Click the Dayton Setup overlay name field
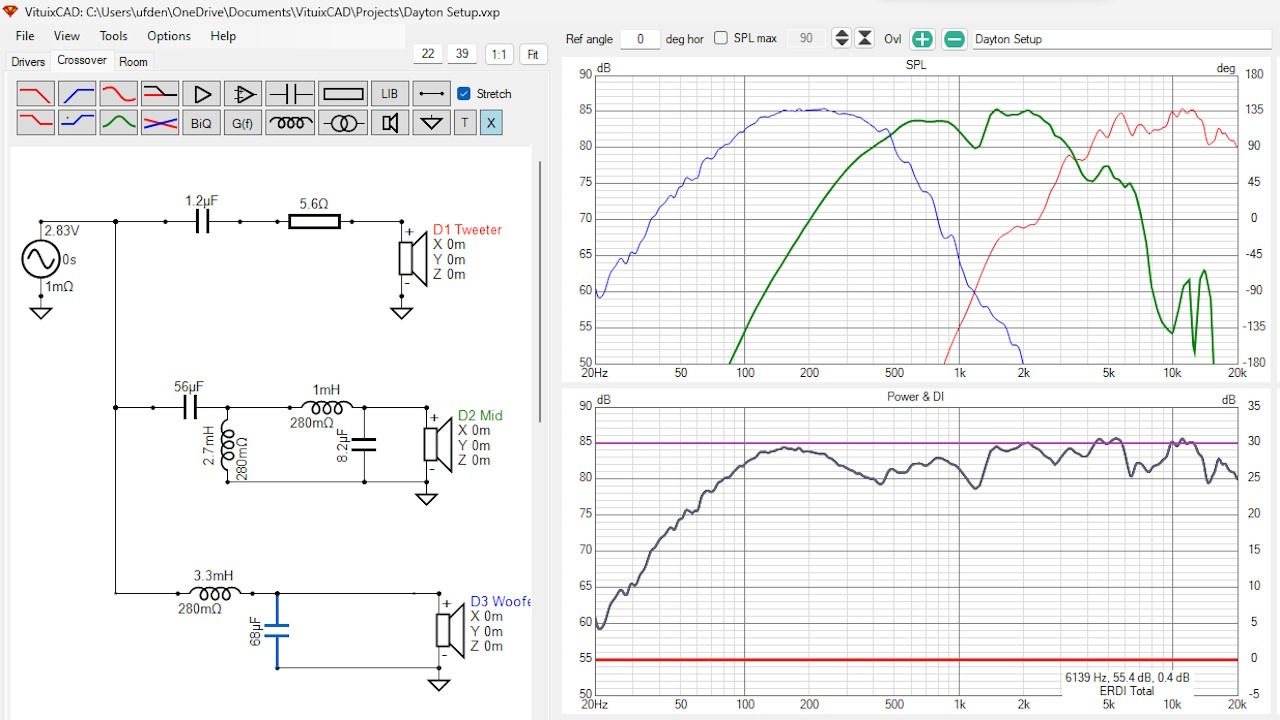1280x720 pixels. pyautogui.click(x=1121, y=39)
